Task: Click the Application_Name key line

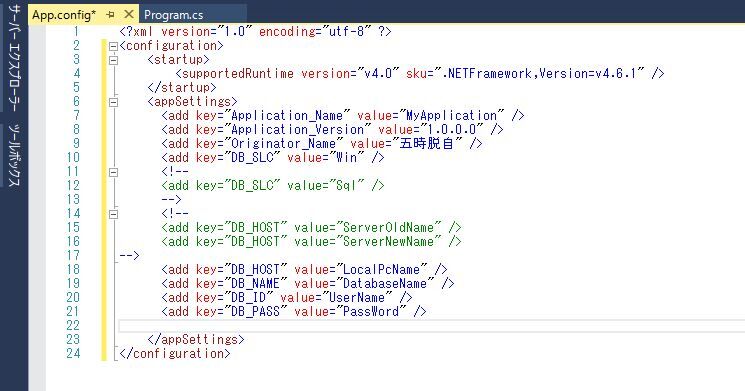Action: tap(343, 115)
